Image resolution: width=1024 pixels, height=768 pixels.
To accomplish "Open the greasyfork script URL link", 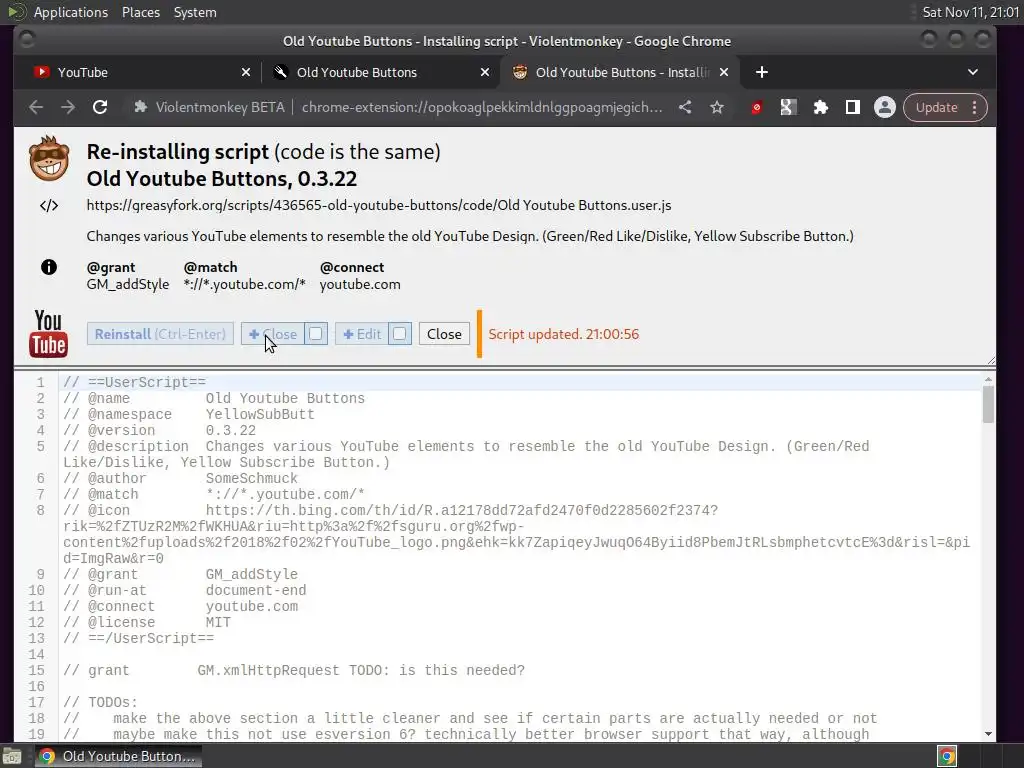I will coord(379,205).
